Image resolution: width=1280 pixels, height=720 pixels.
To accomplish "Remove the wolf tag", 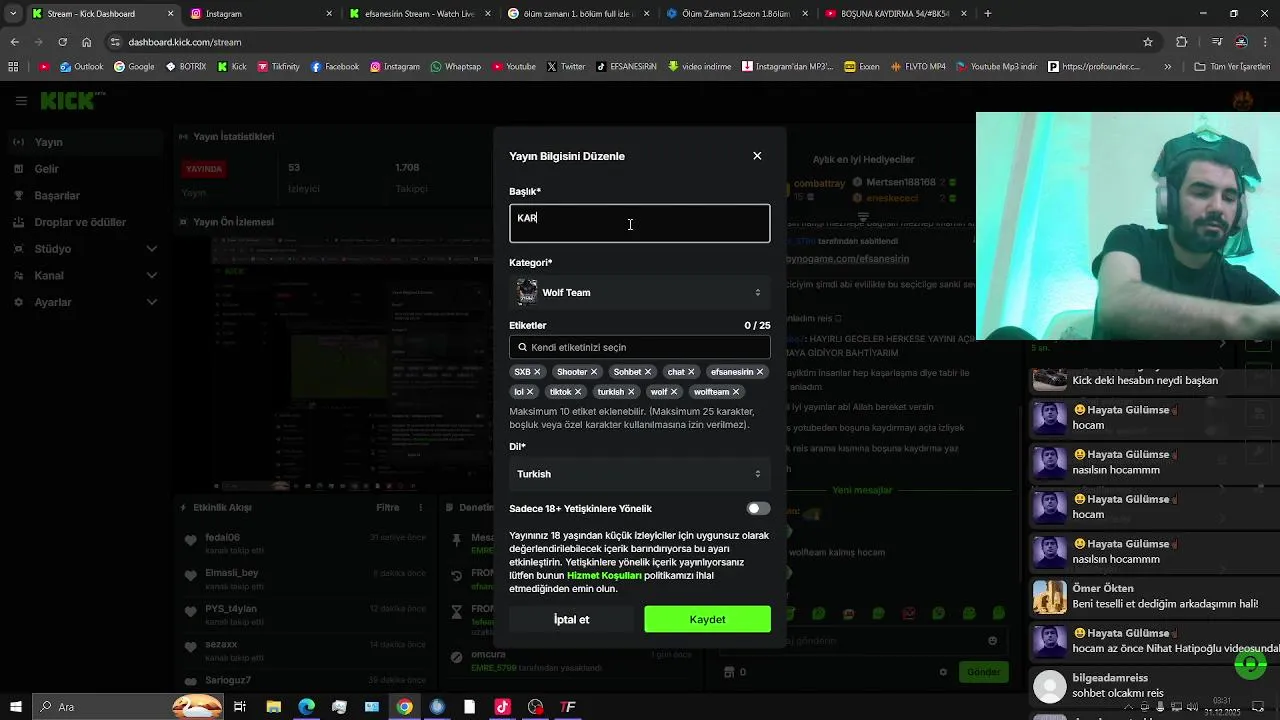I will (674, 392).
